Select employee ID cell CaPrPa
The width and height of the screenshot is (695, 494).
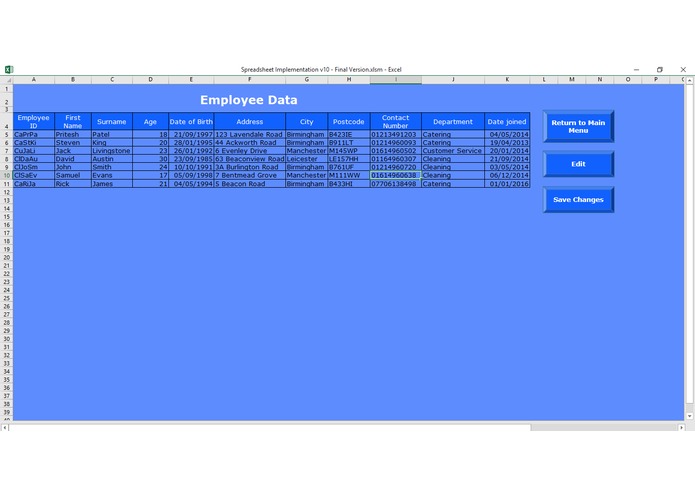pos(34,134)
